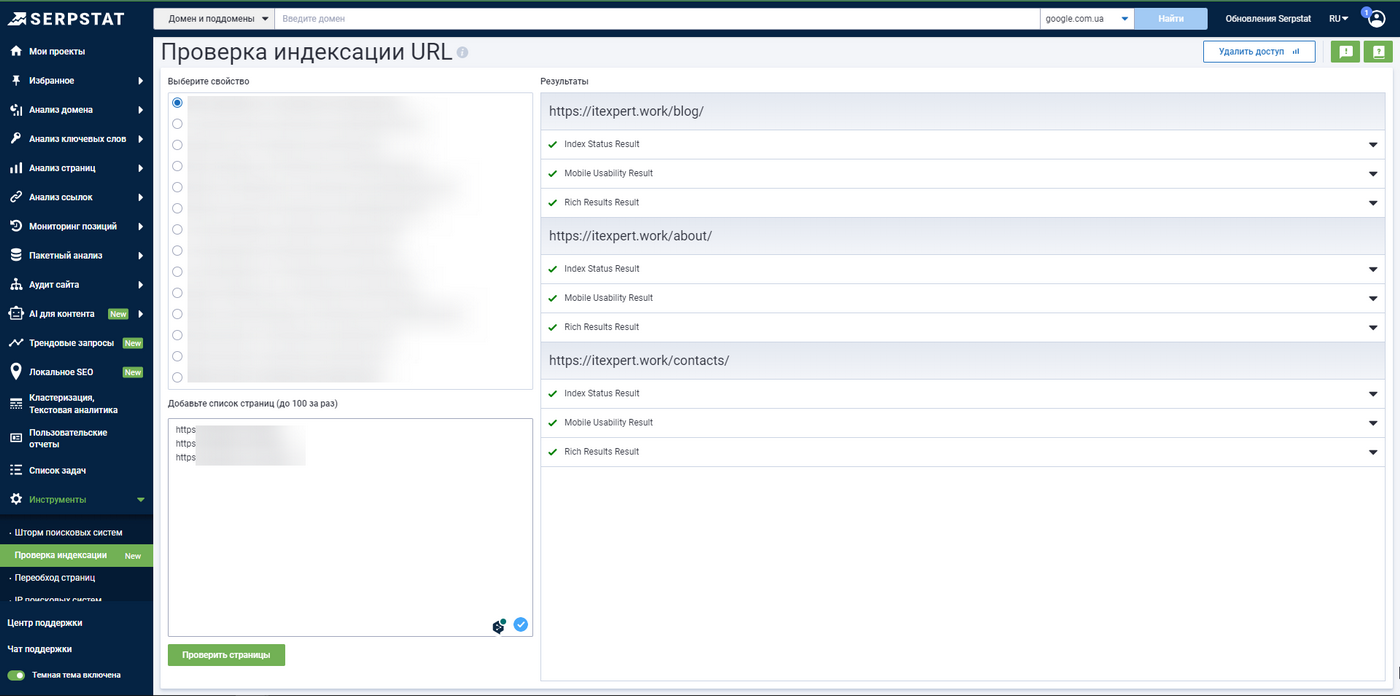Open the user profile avatar icon
This screenshot has width=1400, height=696.
(x=1376, y=18)
